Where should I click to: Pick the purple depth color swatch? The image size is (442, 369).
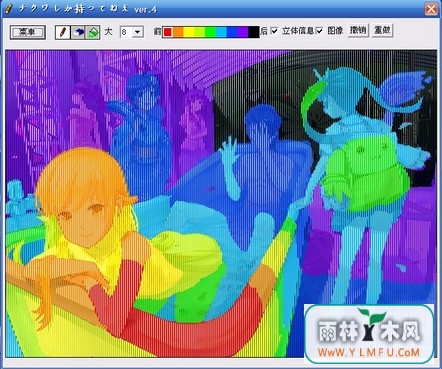[243, 32]
